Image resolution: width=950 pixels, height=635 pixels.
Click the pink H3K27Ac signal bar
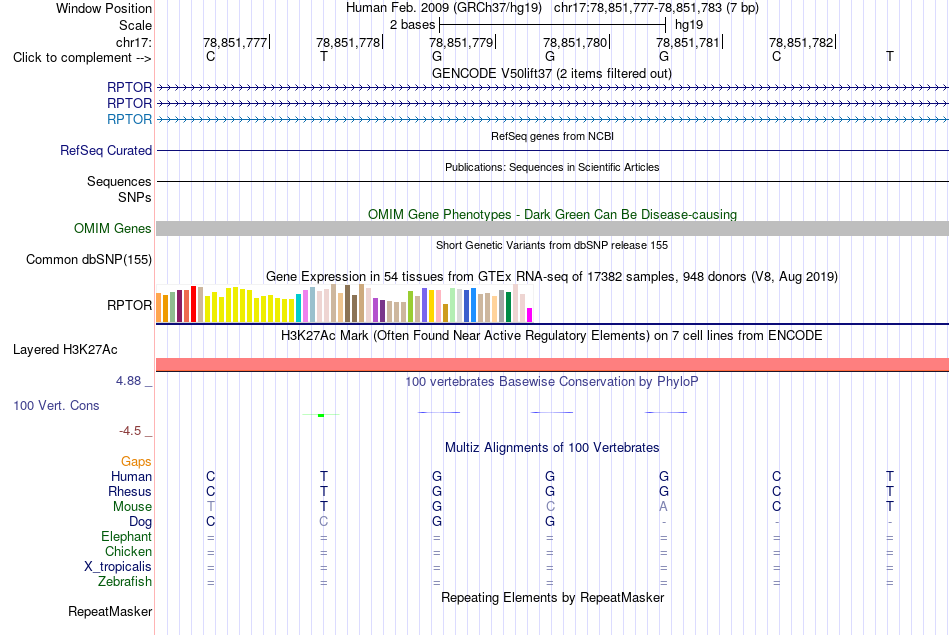coord(552,364)
